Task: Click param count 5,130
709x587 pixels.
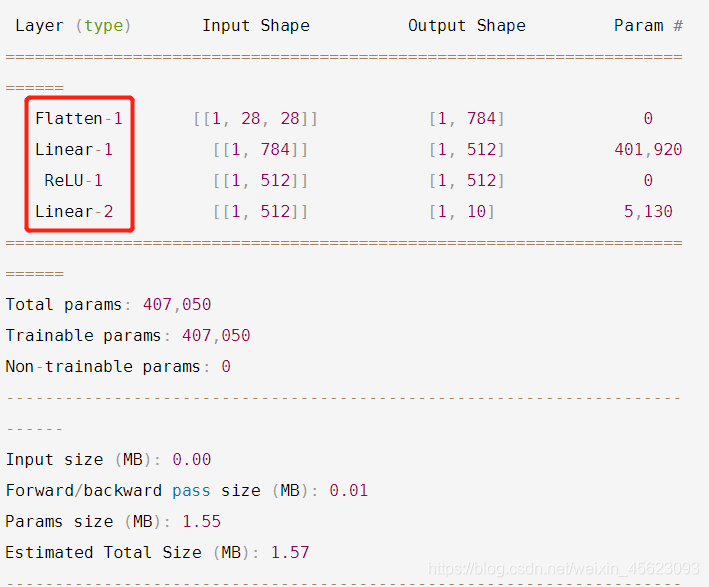Action: [648, 211]
